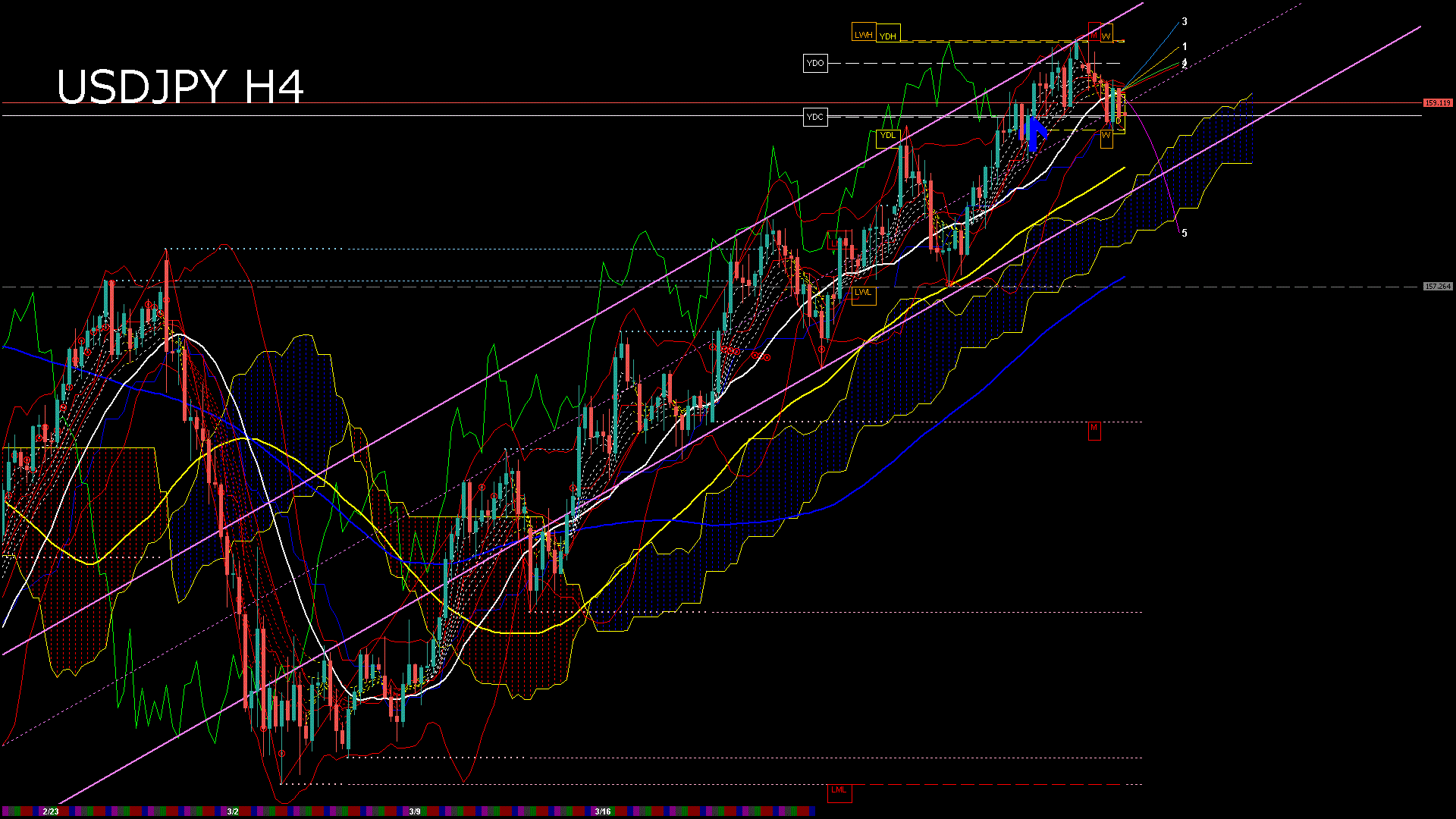Toggle the red M box on middle-right area
This screenshot has width=1456, height=819.
(1094, 431)
